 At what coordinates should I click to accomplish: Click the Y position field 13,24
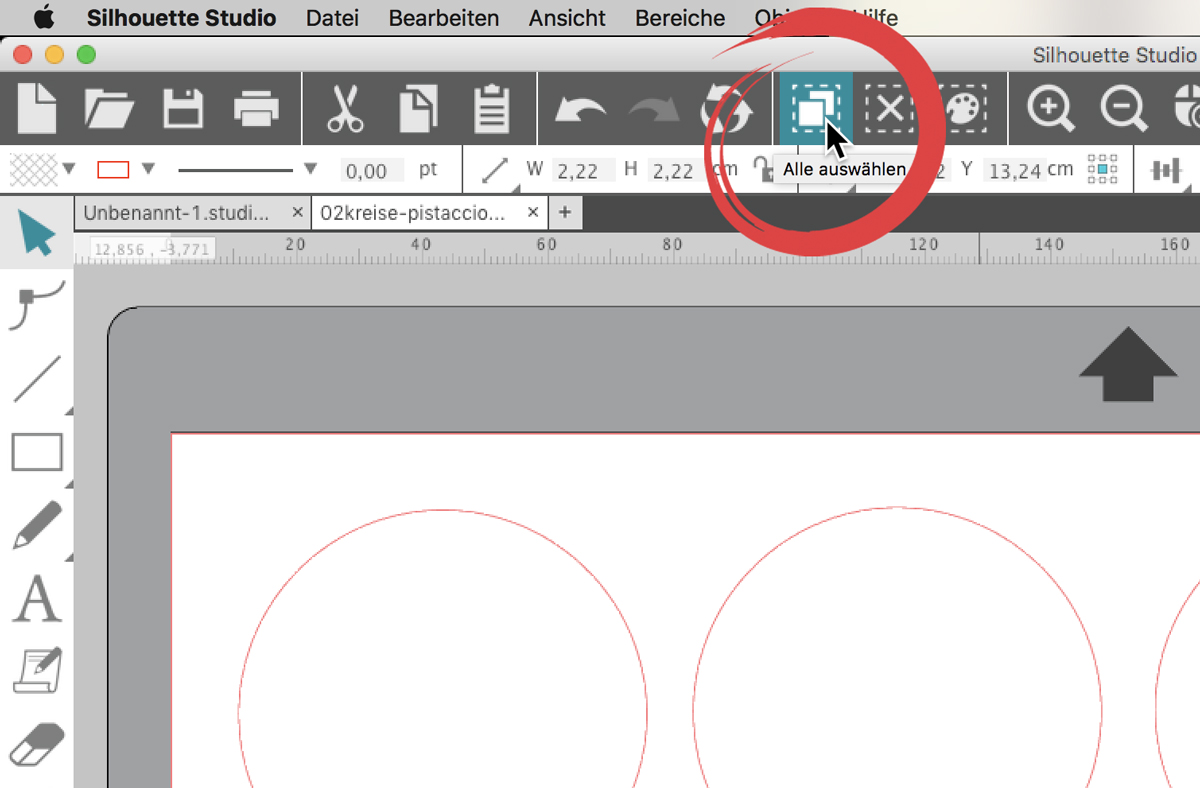pyautogui.click(x=1014, y=171)
